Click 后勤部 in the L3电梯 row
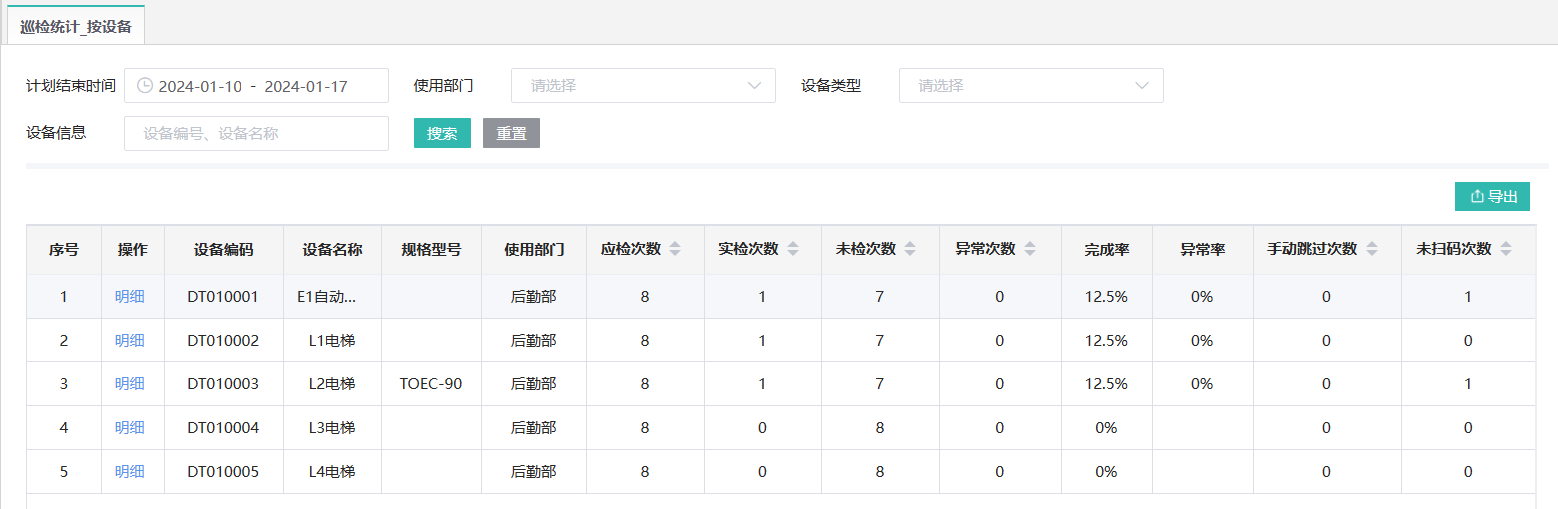 pos(533,428)
